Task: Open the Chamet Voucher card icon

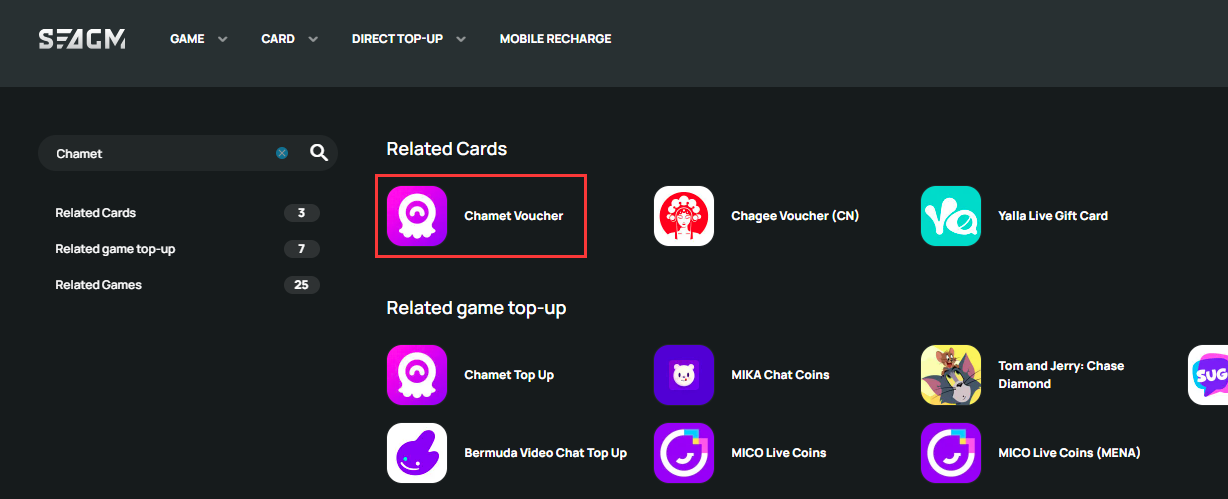Action: [x=417, y=216]
